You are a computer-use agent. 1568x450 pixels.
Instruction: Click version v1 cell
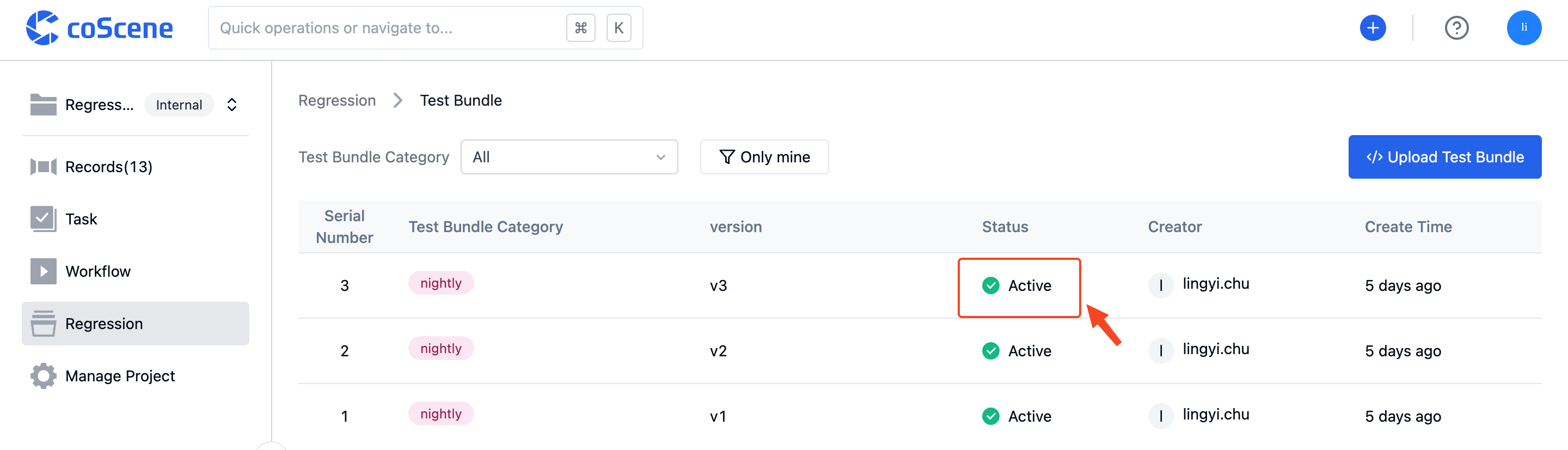pyautogui.click(x=718, y=416)
